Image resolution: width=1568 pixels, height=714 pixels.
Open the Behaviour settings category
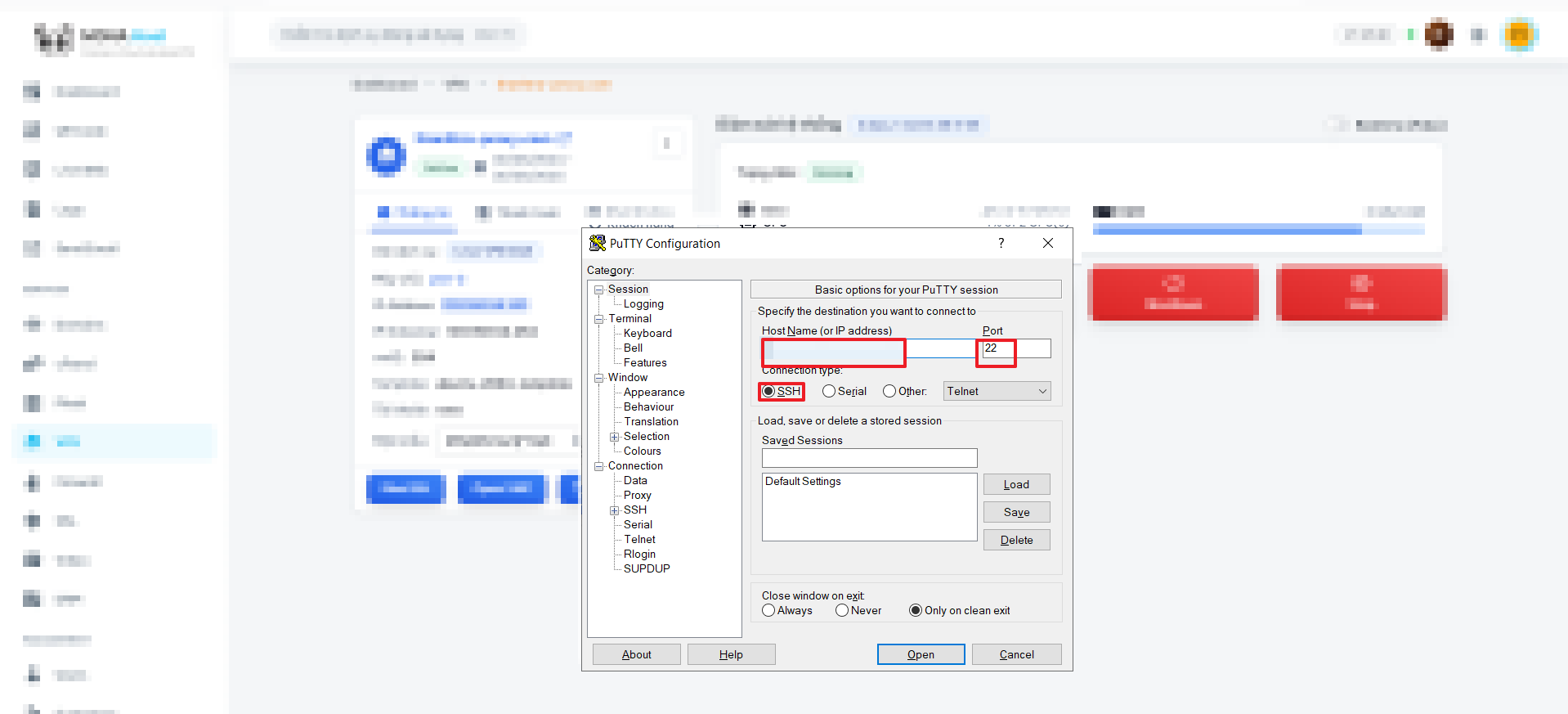coord(648,407)
